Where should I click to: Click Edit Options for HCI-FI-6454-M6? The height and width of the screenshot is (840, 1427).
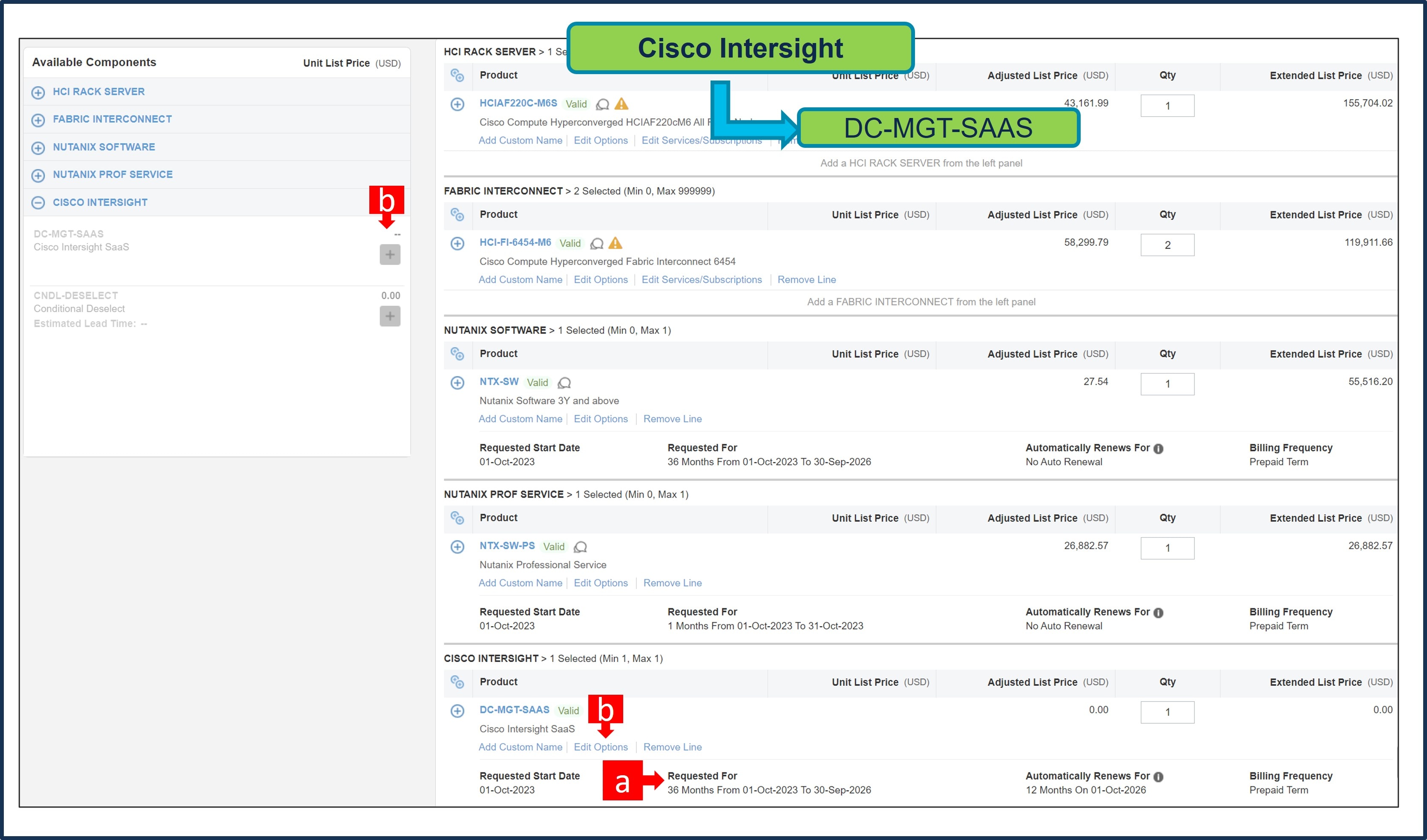pos(601,280)
